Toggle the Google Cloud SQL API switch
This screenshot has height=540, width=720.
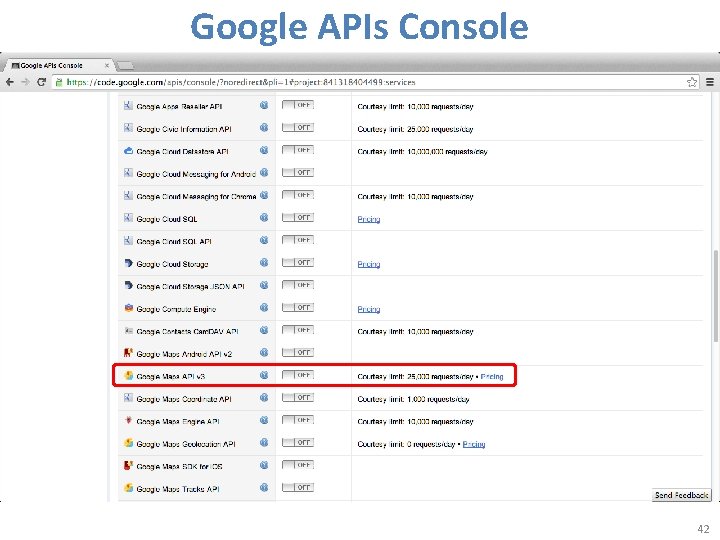coord(298,240)
